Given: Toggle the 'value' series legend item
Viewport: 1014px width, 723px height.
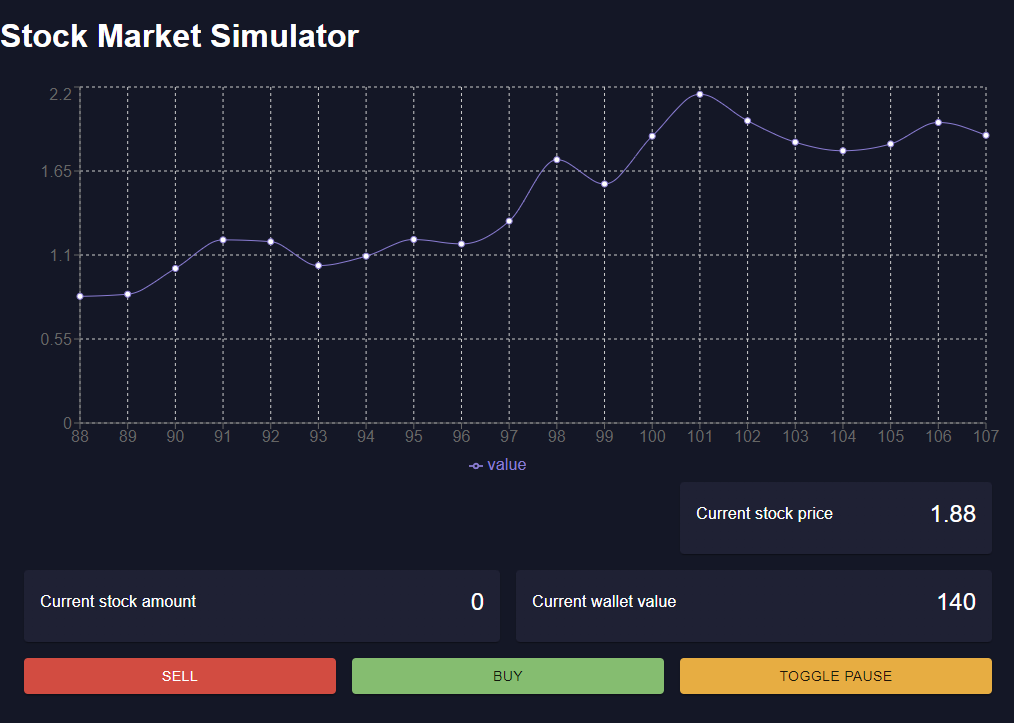Looking at the screenshot, I should click(497, 465).
